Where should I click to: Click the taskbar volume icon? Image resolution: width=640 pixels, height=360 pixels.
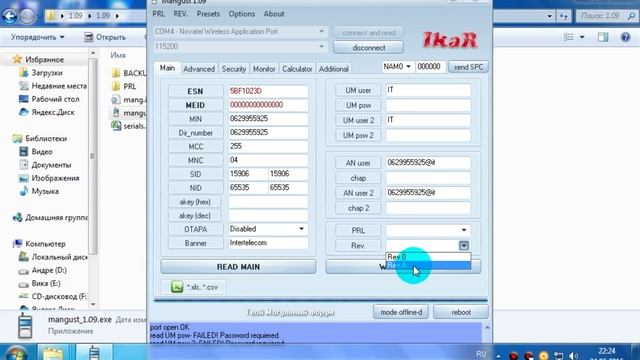[x=573, y=356]
